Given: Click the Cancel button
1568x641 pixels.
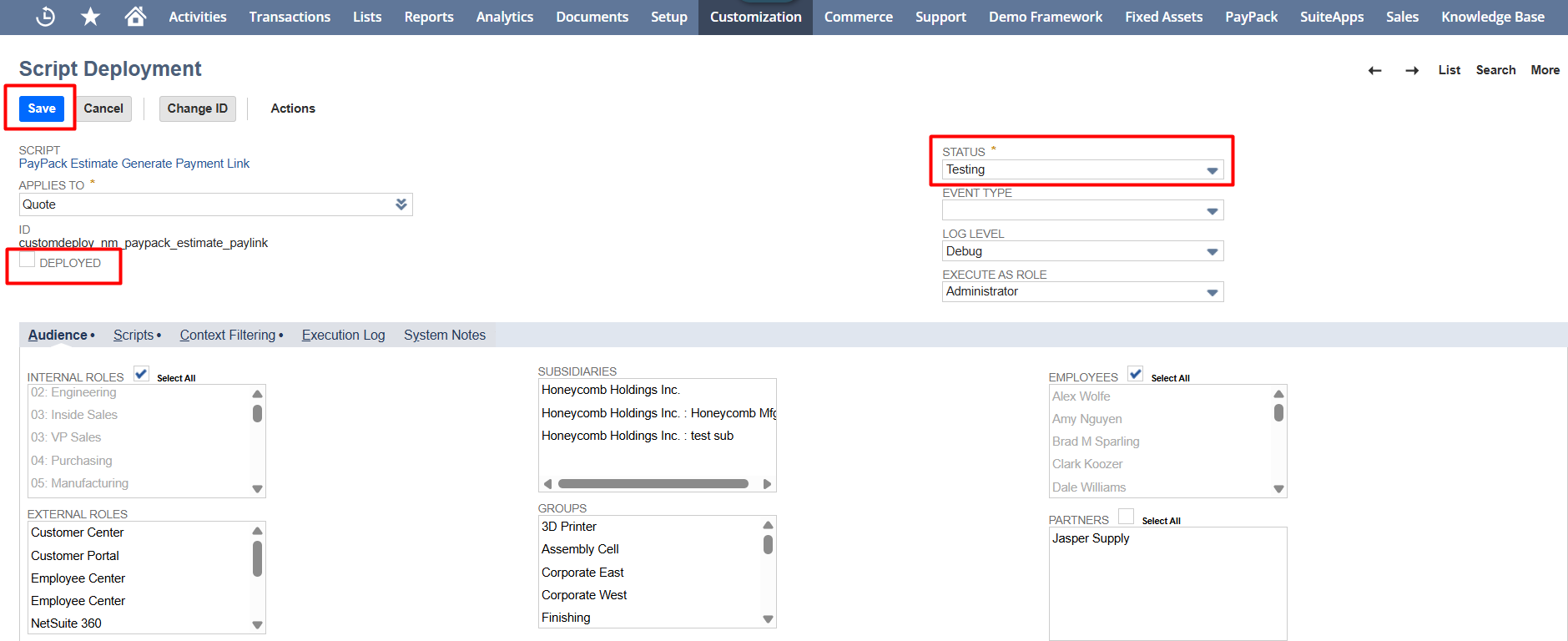Looking at the screenshot, I should pos(103,109).
